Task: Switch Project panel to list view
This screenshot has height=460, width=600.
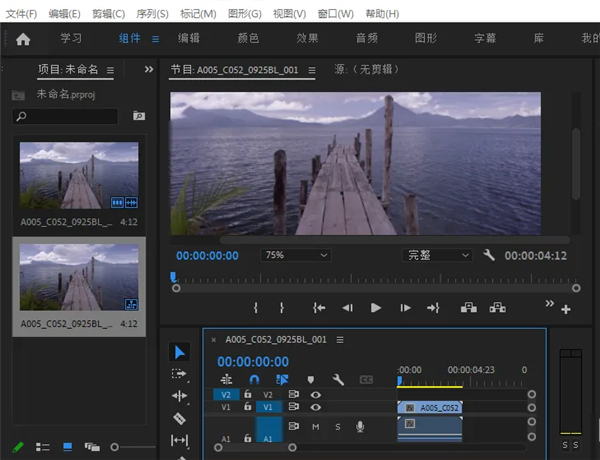Action: point(43,447)
